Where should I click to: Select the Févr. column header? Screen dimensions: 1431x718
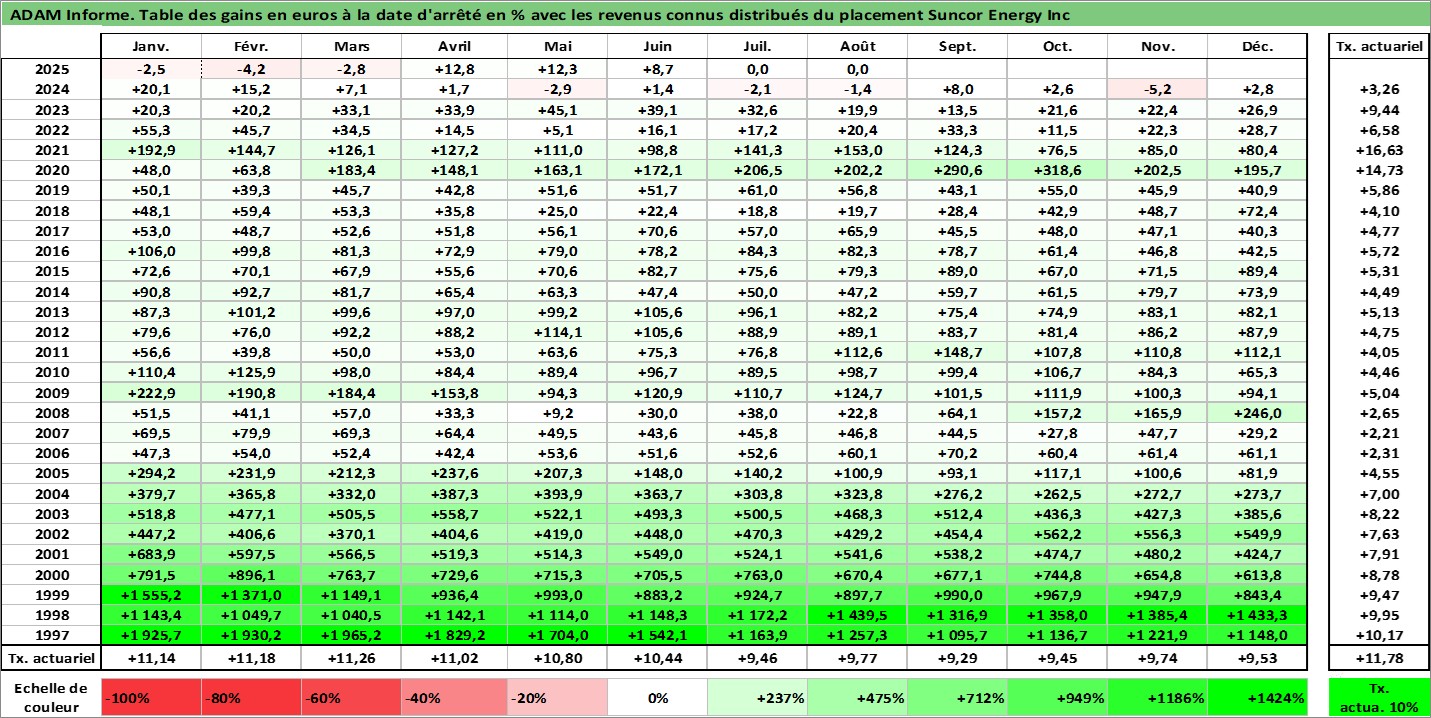click(x=252, y=47)
